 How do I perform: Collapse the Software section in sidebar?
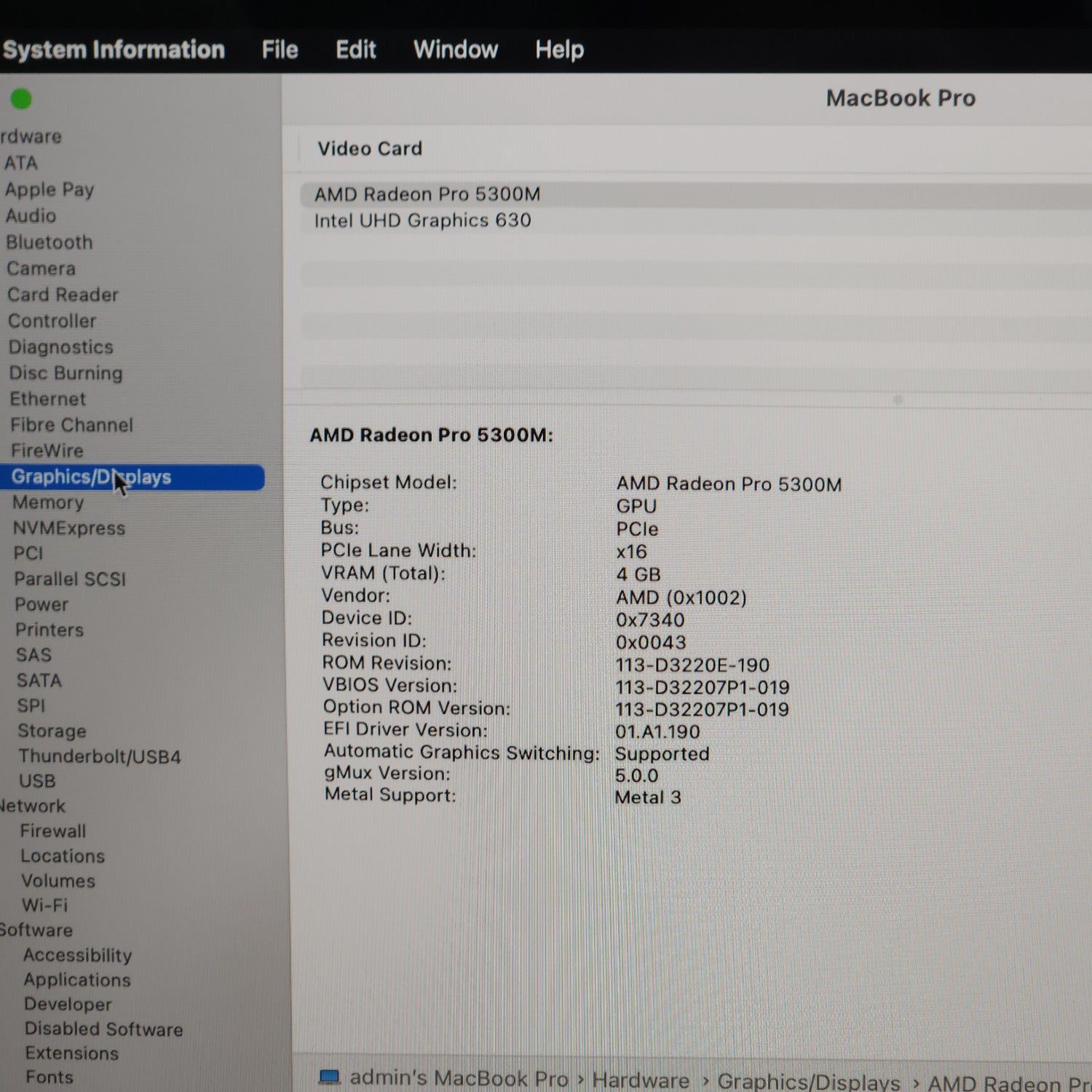36,930
